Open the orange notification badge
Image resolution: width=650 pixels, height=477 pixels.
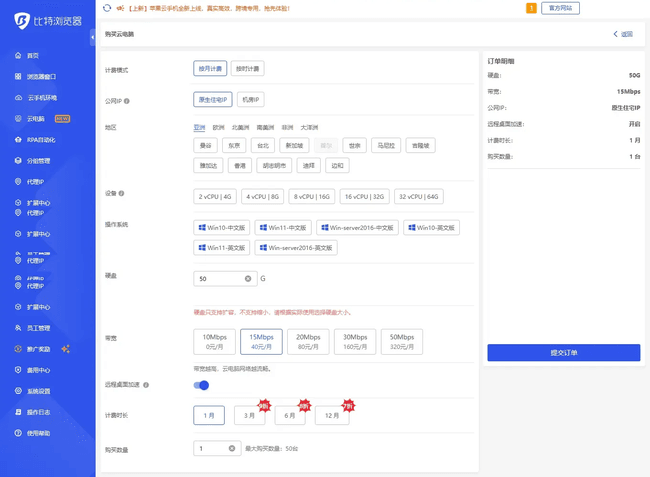tap(531, 8)
